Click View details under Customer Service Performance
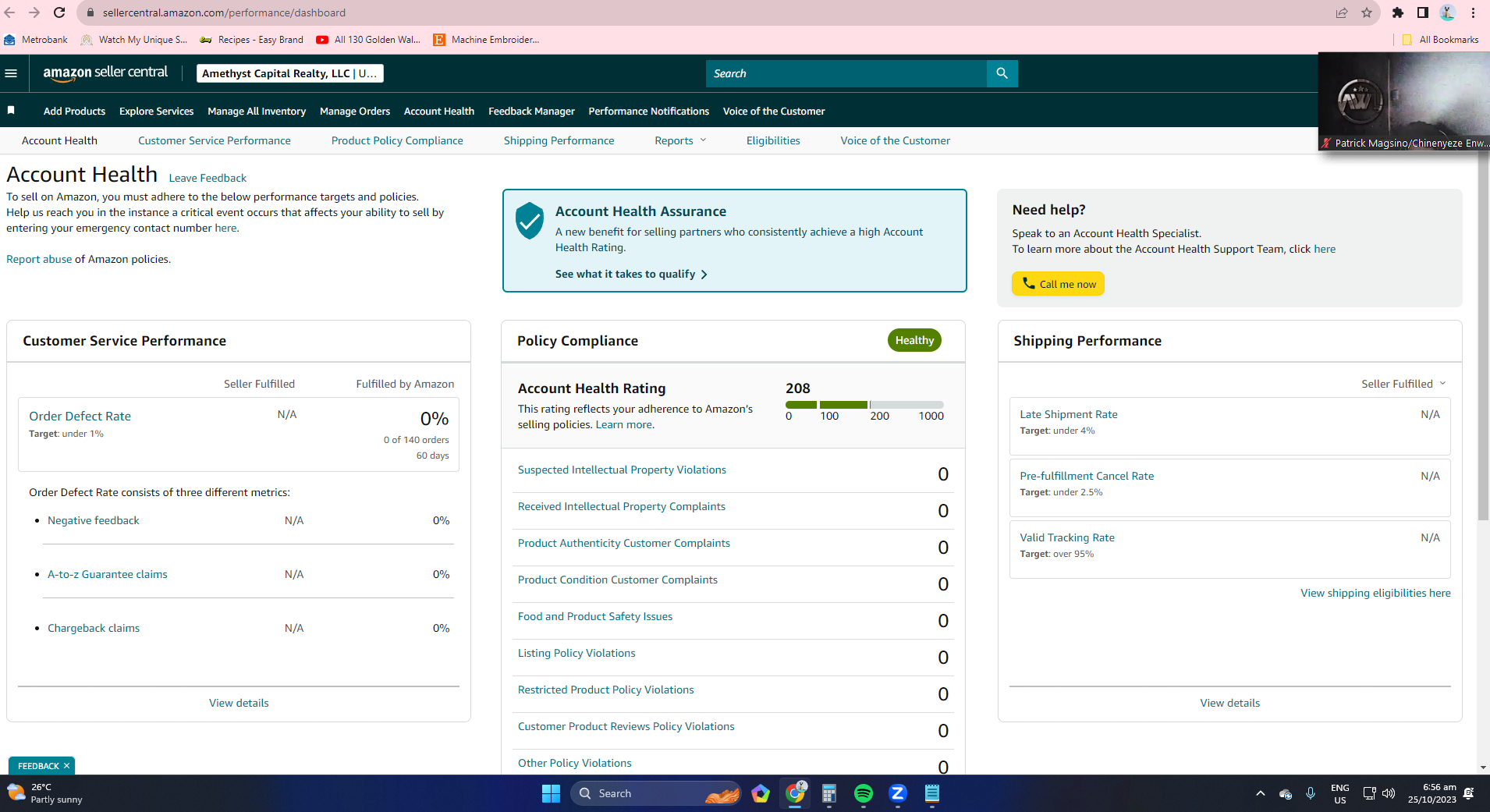This screenshot has width=1490, height=812. click(239, 703)
